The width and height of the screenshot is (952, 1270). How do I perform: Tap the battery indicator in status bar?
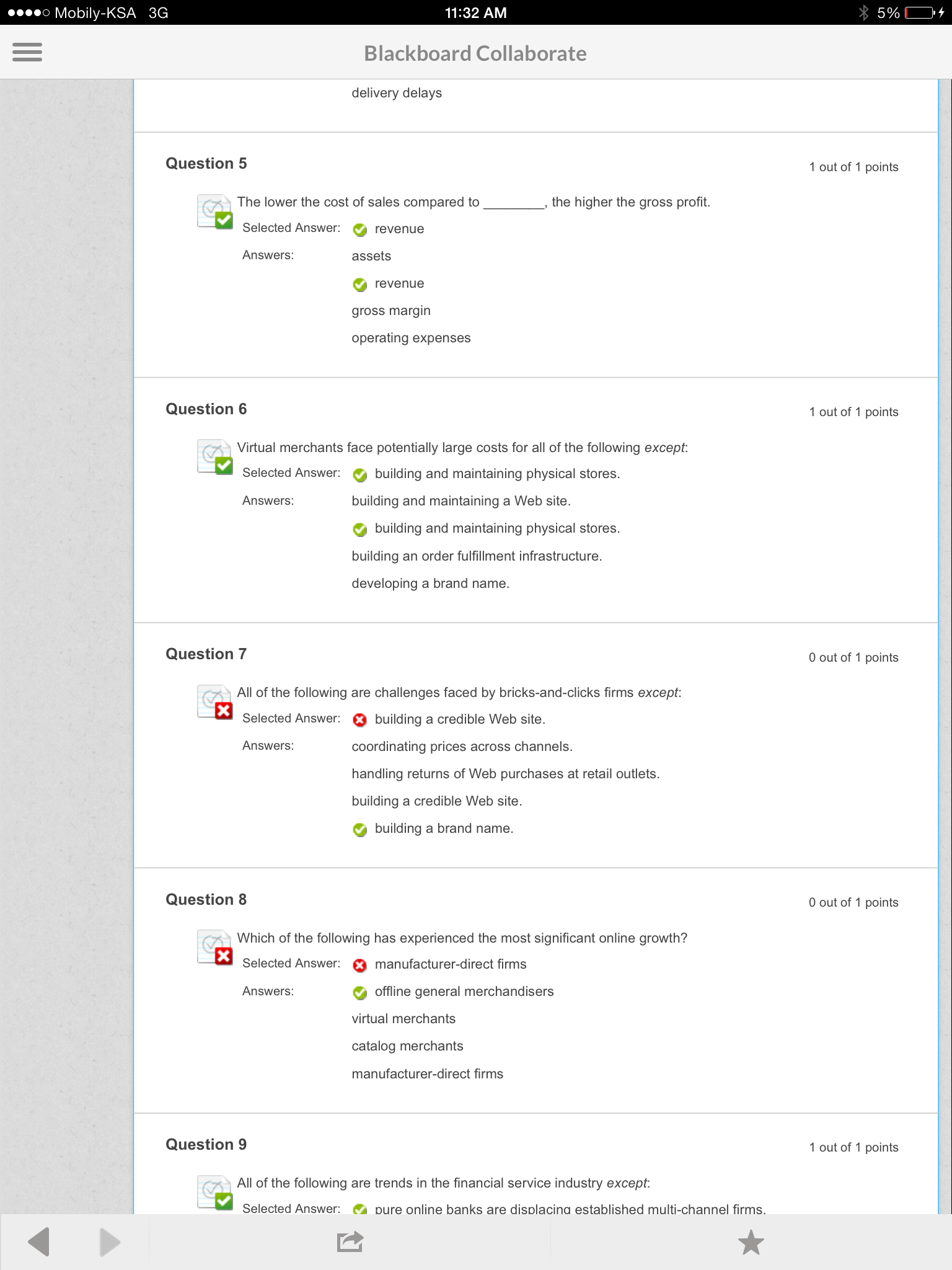click(x=920, y=13)
